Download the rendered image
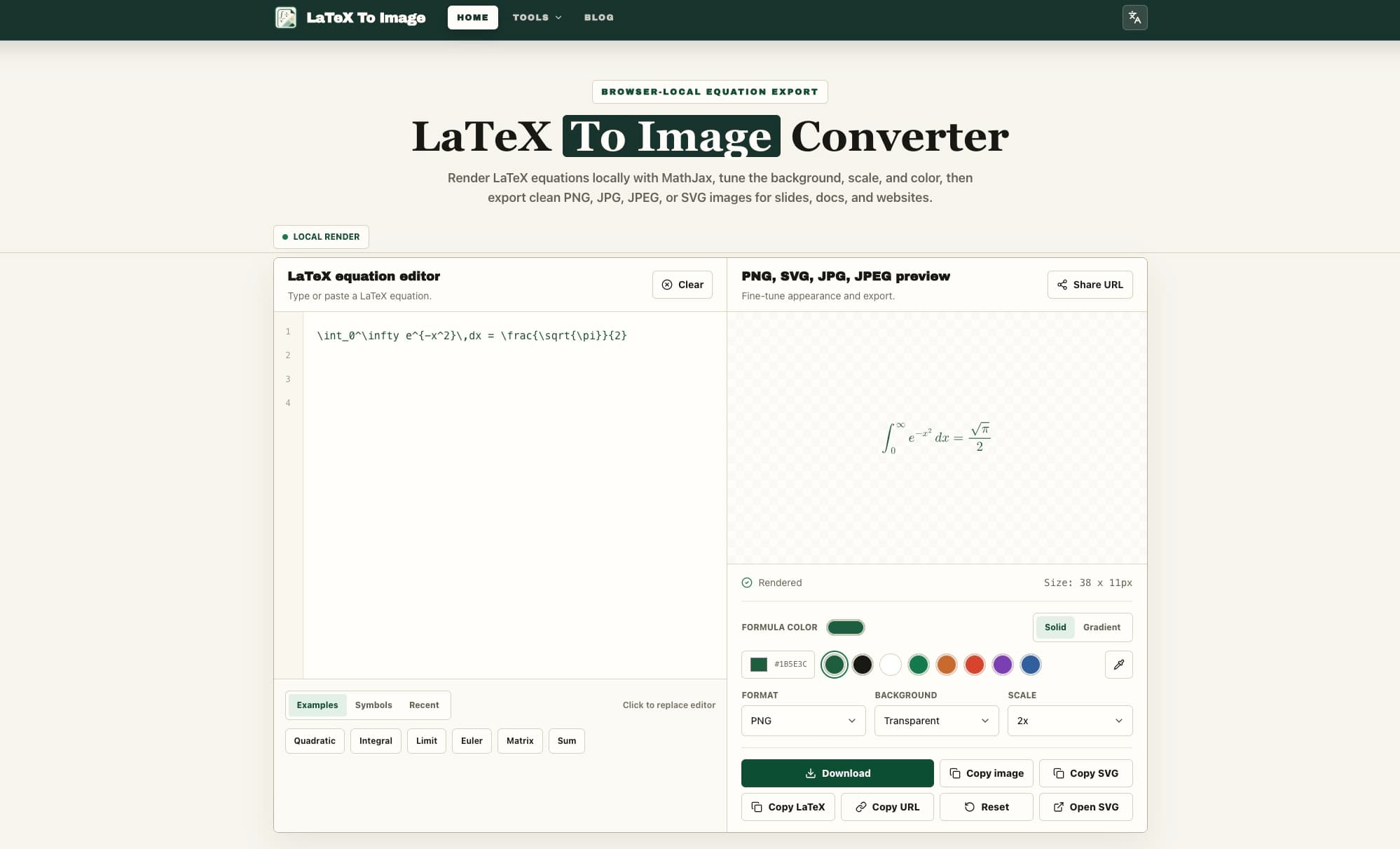The image size is (1400, 849). tap(837, 773)
